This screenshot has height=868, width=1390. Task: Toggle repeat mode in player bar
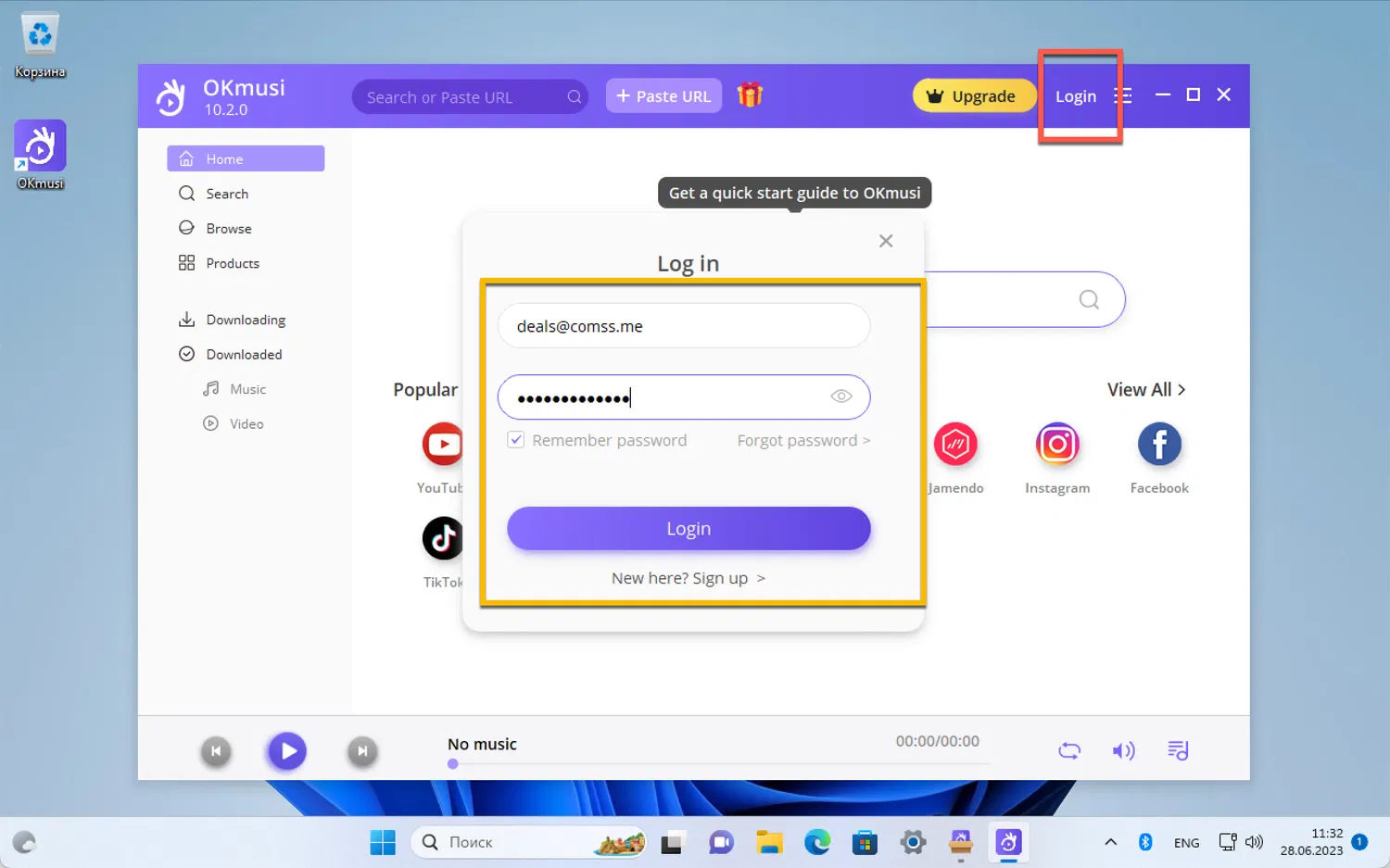[x=1069, y=750]
